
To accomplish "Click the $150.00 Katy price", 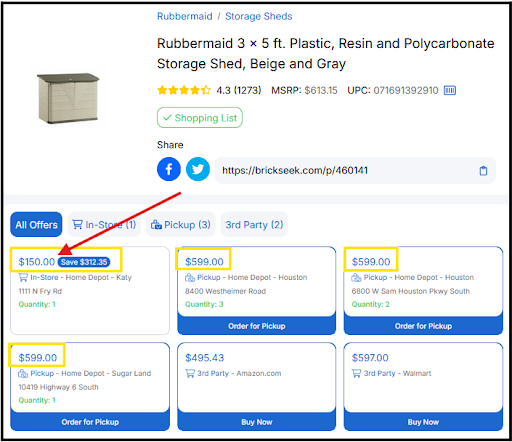I will pyautogui.click(x=37, y=262).
